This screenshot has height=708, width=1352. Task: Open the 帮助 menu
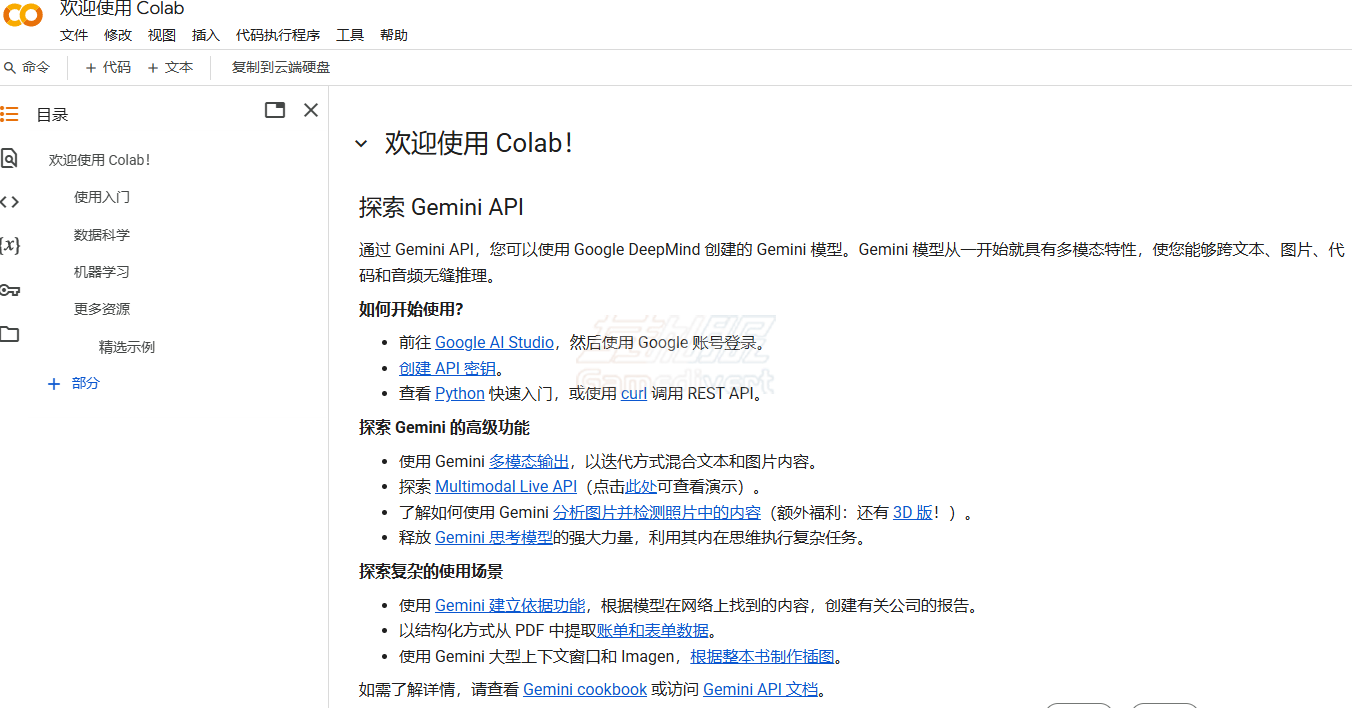[x=394, y=35]
